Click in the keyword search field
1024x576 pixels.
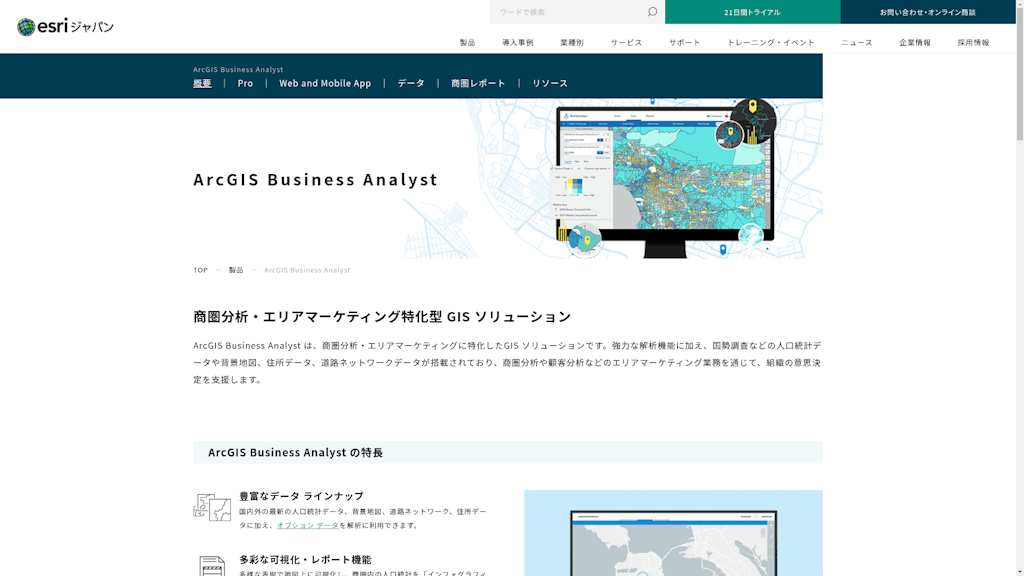568,12
